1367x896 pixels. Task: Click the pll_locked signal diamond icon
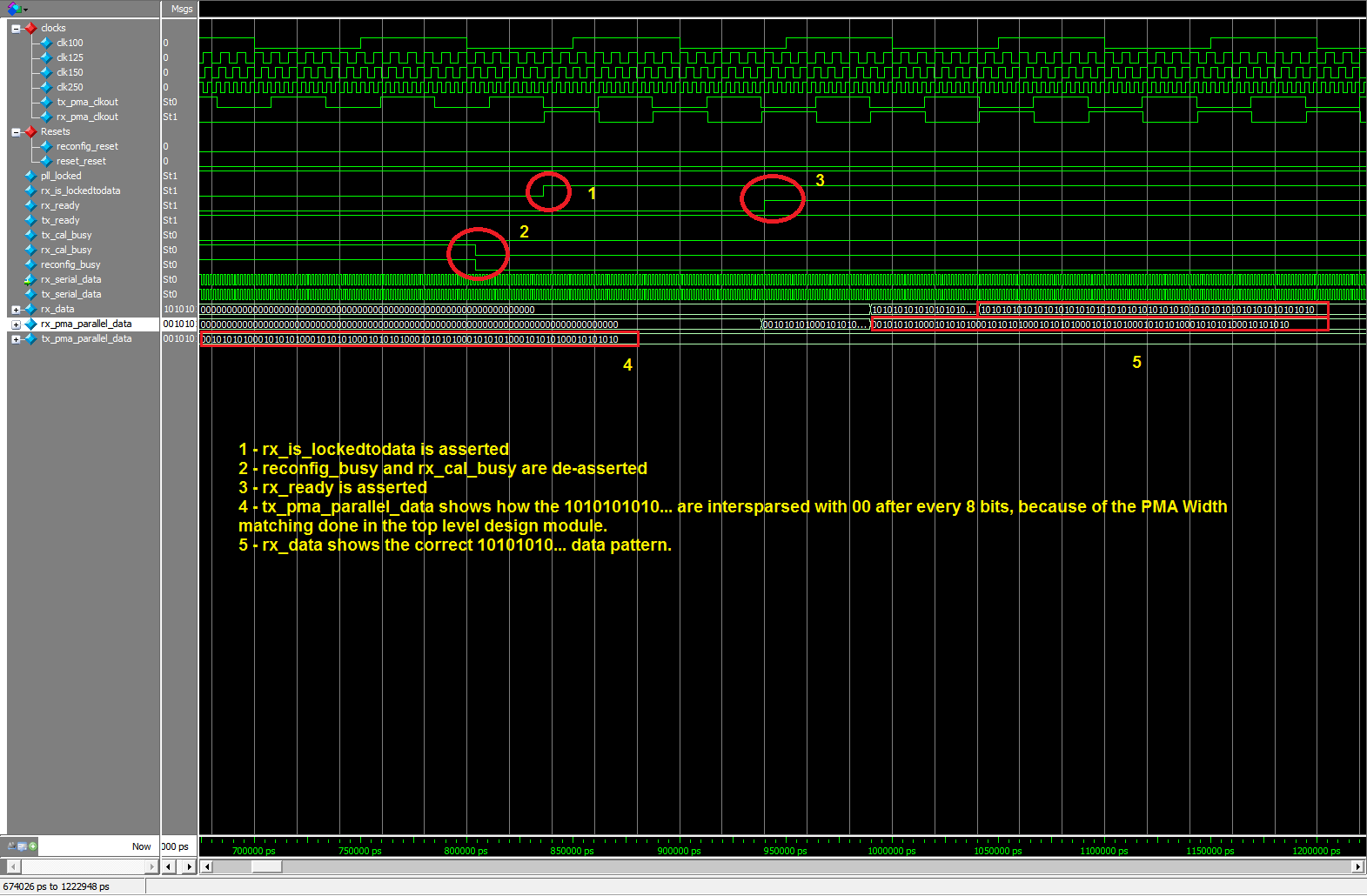click(31, 176)
